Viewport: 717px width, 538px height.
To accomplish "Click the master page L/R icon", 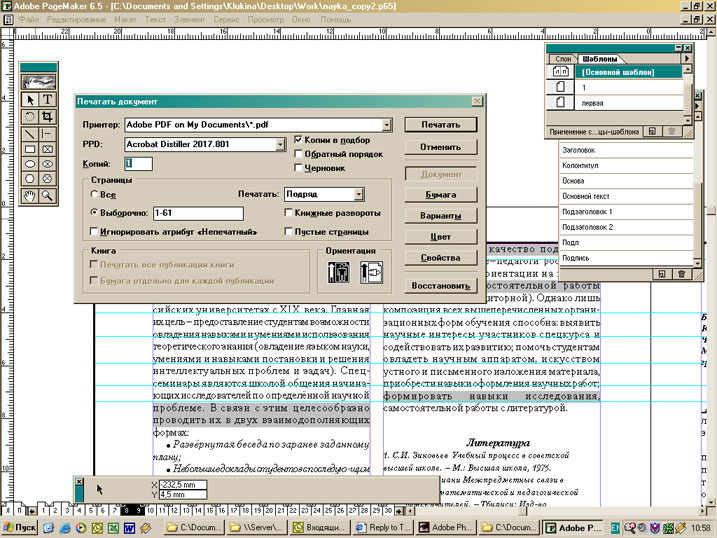I will click(561, 71).
